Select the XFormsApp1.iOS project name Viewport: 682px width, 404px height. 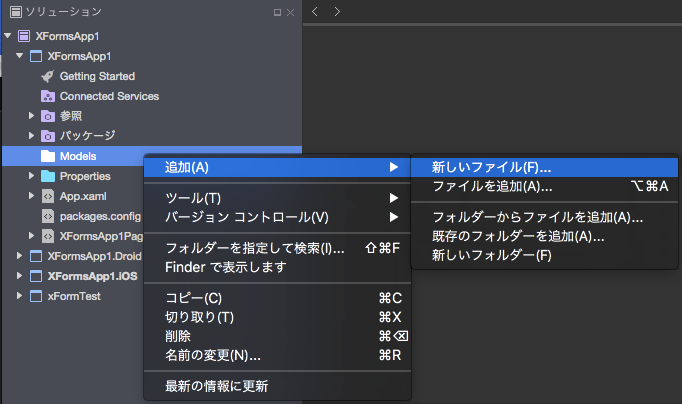click(x=92, y=276)
